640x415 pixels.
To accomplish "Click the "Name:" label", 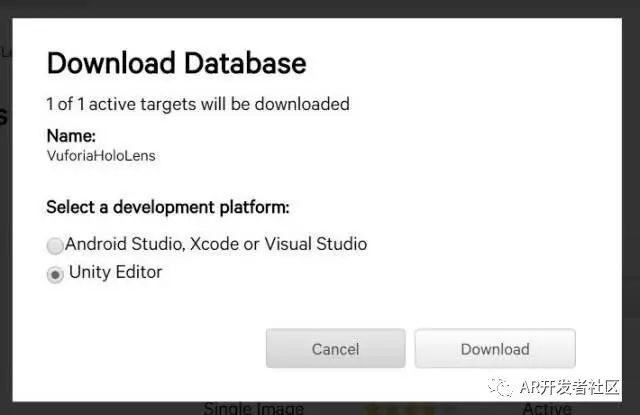I will [71, 136].
